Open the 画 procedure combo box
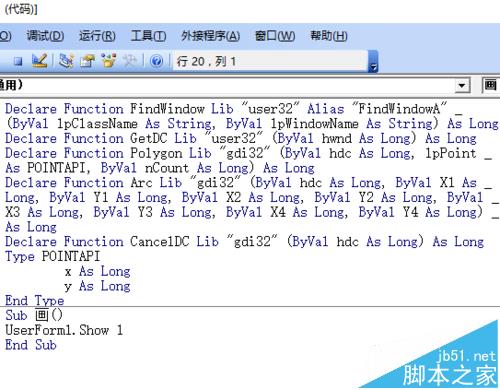Screen dimensions: 500x390 click(x=491, y=86)
